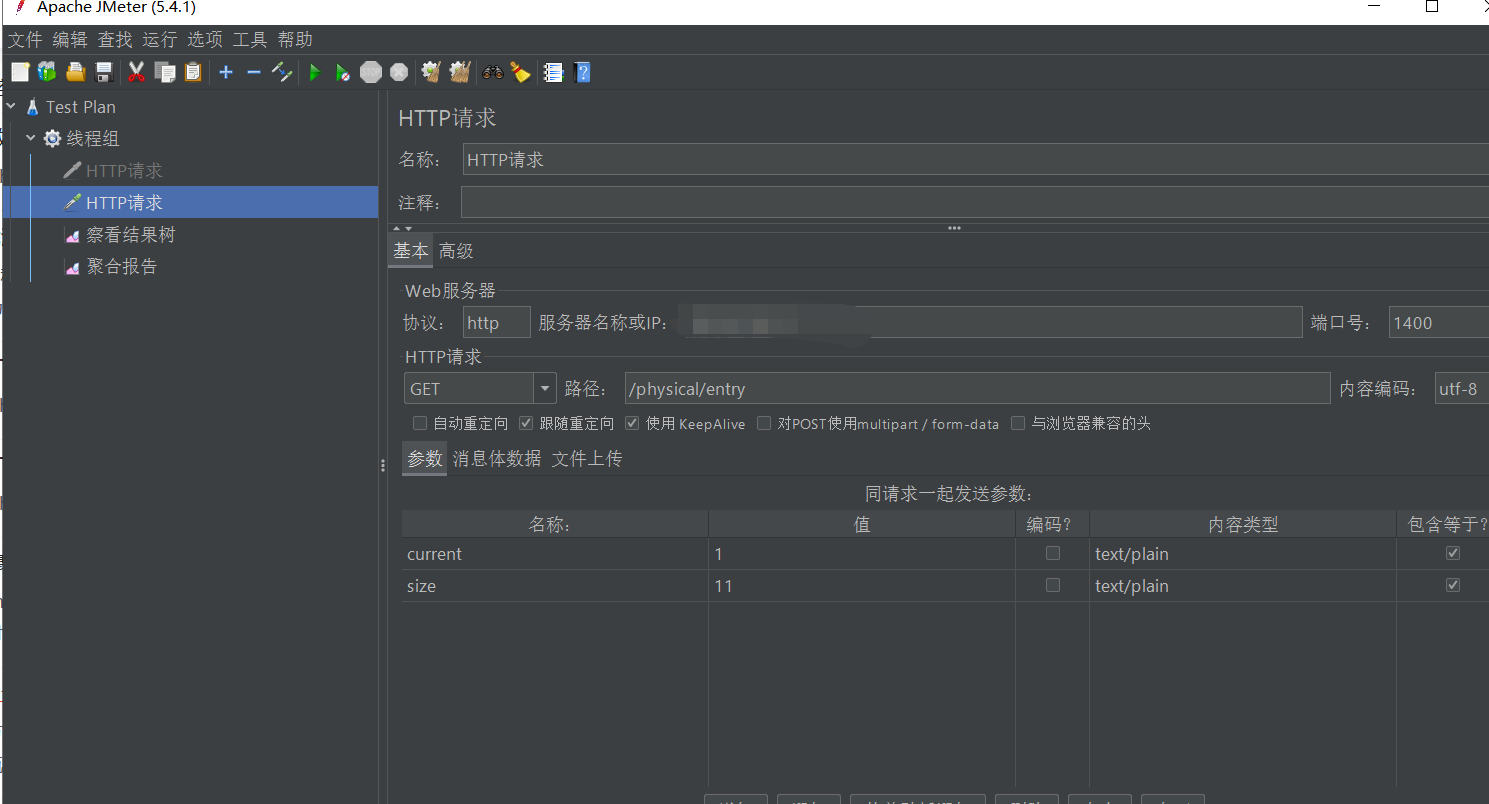Click Start no pauses icon
The width and height of the screenshot is (1489, 804).
click(x=343, y=72)
